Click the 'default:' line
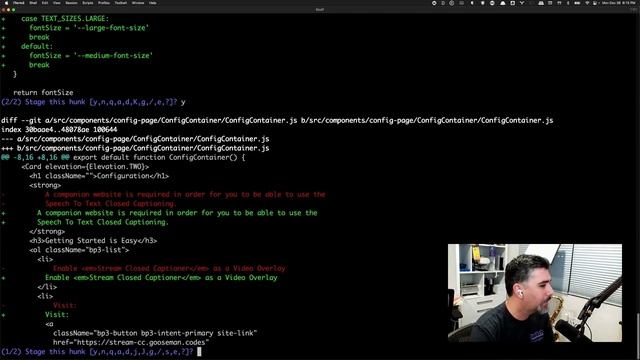Viewport: 640px width, 360px height. pyautogui.click(x=37, y=47)
